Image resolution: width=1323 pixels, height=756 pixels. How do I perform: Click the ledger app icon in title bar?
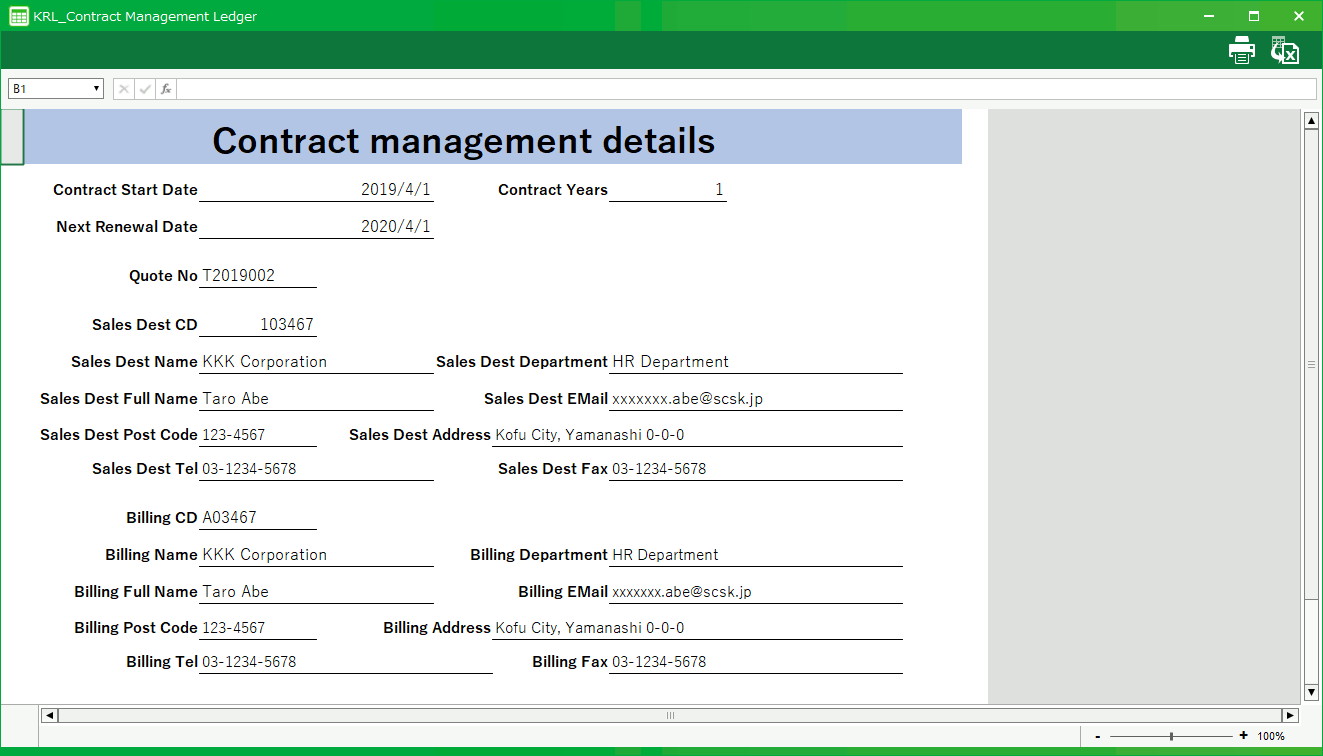[x=18, y=16]
